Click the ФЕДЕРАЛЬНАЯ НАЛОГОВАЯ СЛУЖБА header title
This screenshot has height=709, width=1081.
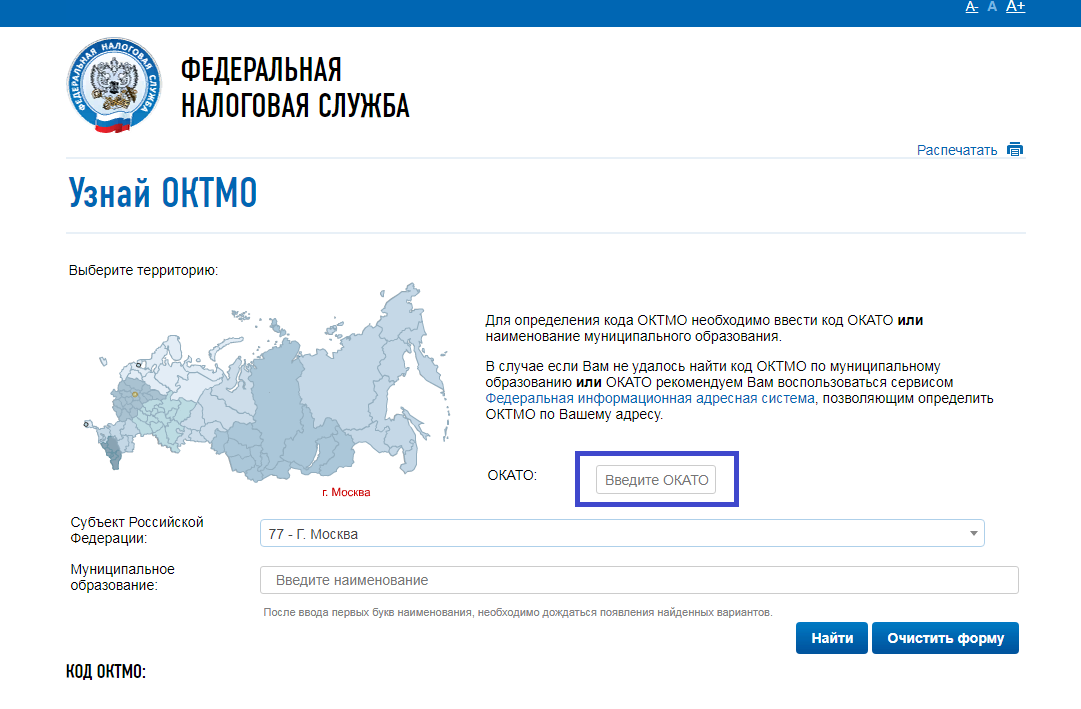coord(294,88)
